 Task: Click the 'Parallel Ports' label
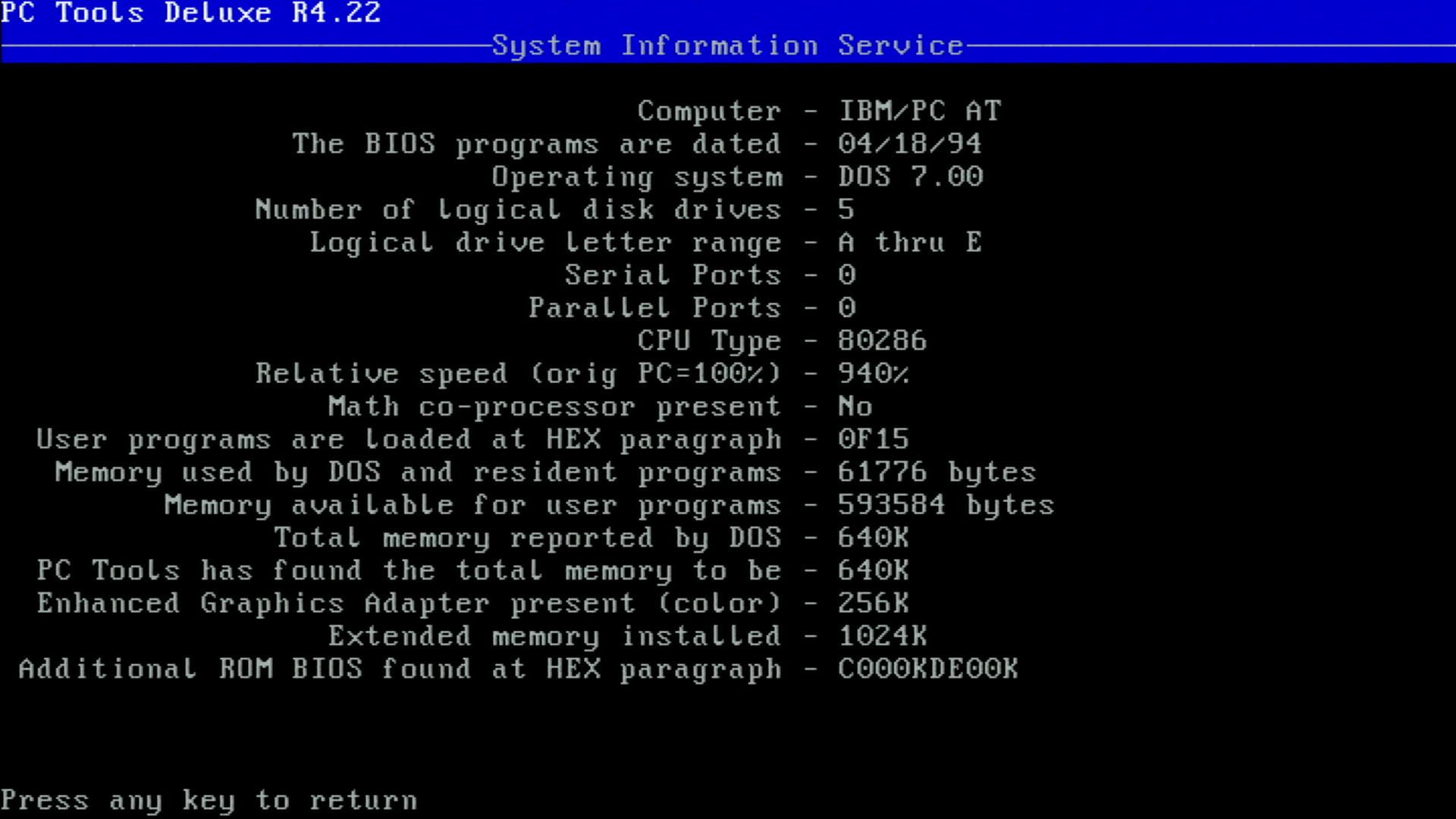tap(655, 308)
